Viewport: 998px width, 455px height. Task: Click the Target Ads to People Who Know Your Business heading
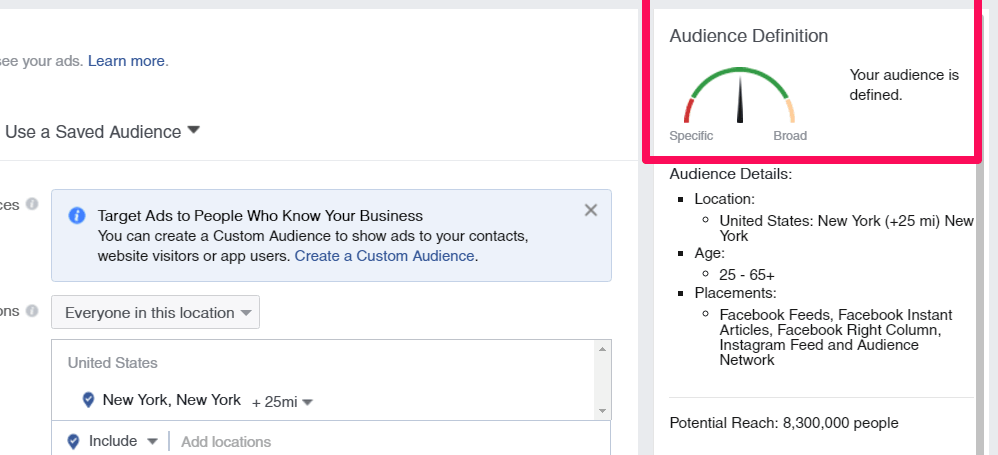260,215
